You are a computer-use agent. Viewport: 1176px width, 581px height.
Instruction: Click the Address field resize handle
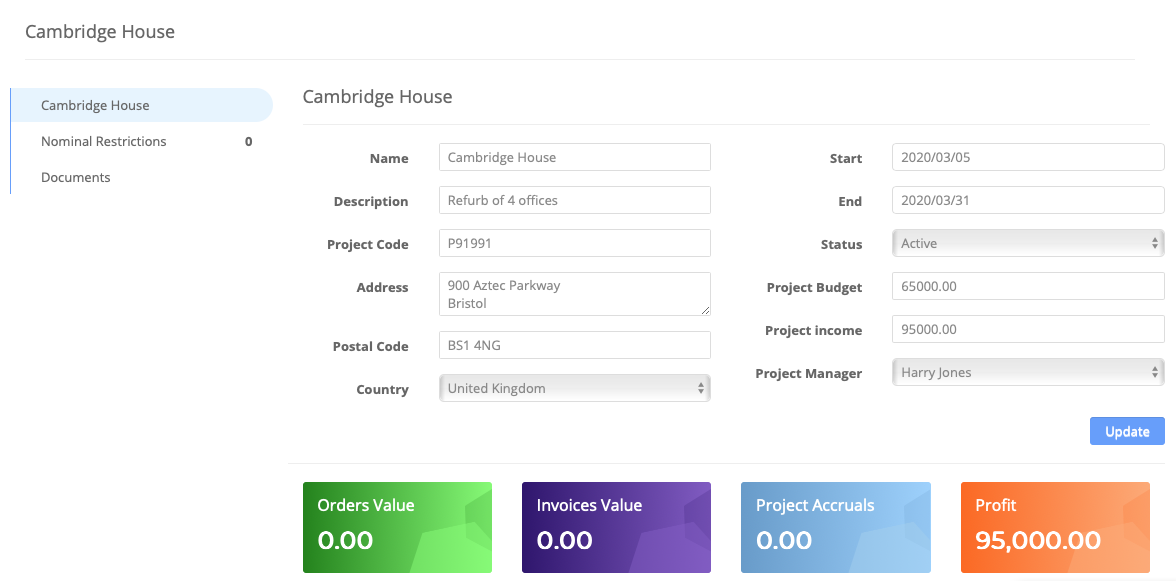point(705,310)
